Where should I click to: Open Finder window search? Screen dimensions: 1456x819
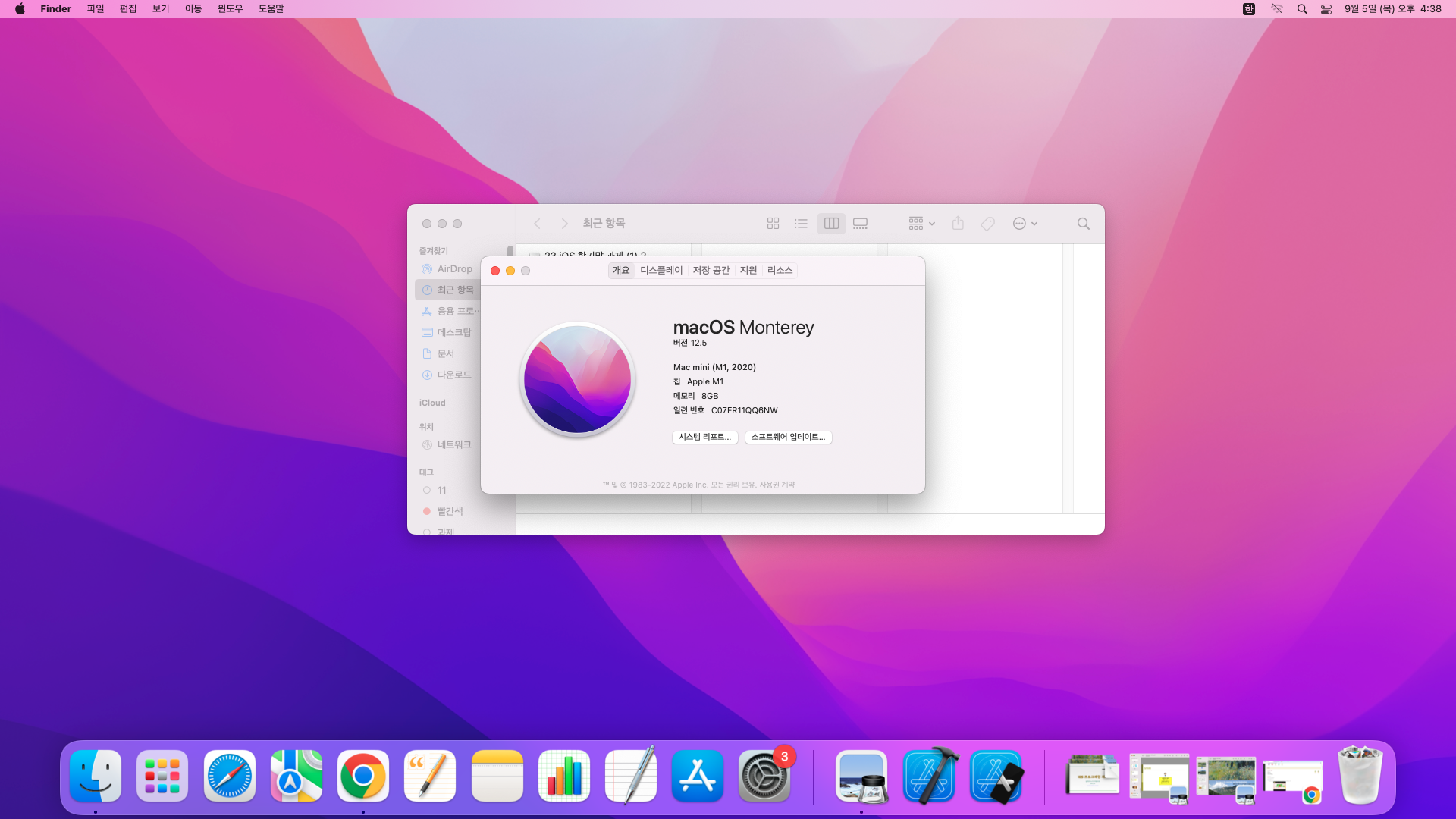[1084, 224]
